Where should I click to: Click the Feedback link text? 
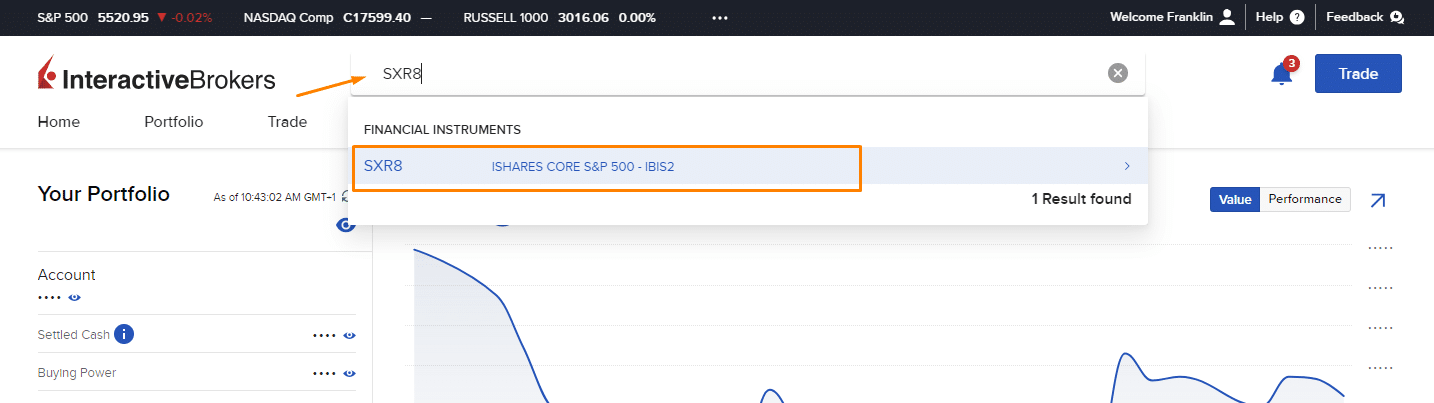(x=1355, y=17)
